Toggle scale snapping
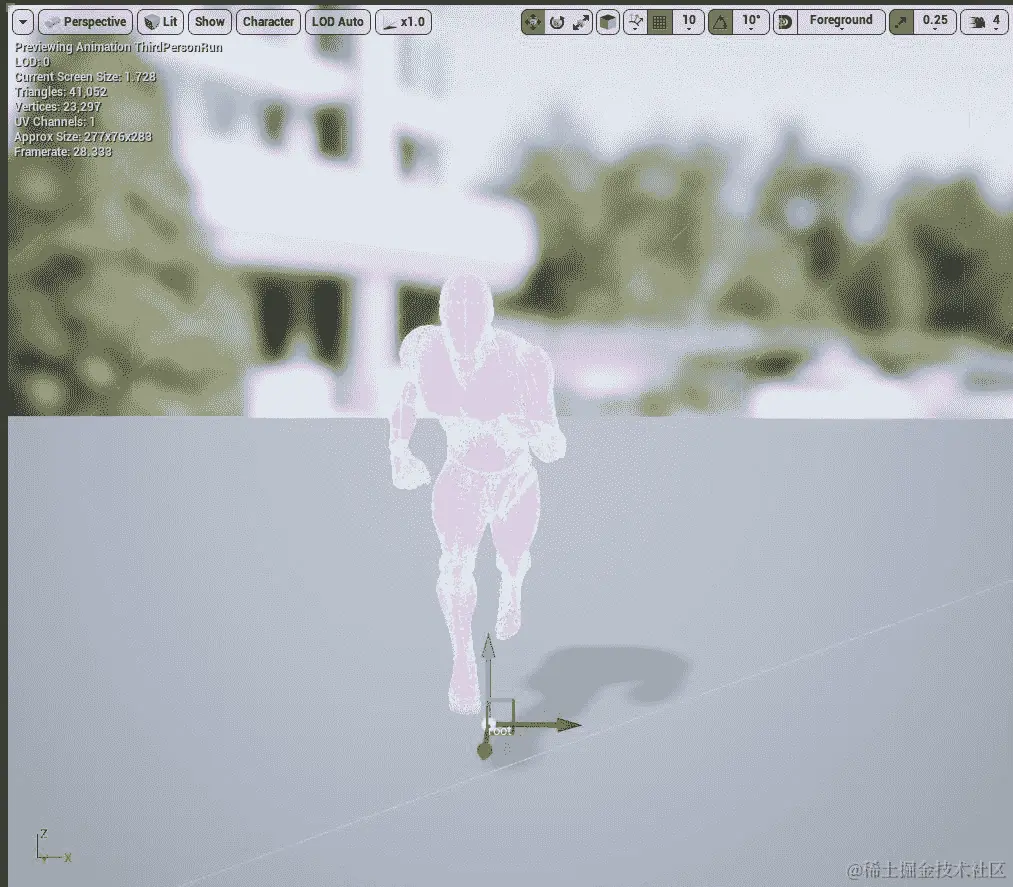The height and width of the screenshot is (887, 1013). coord(901,23)
